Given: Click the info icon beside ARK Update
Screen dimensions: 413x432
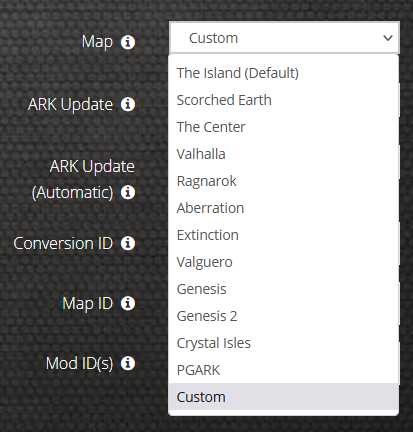Looking at the screenshot, I should [x=128, y=104].
